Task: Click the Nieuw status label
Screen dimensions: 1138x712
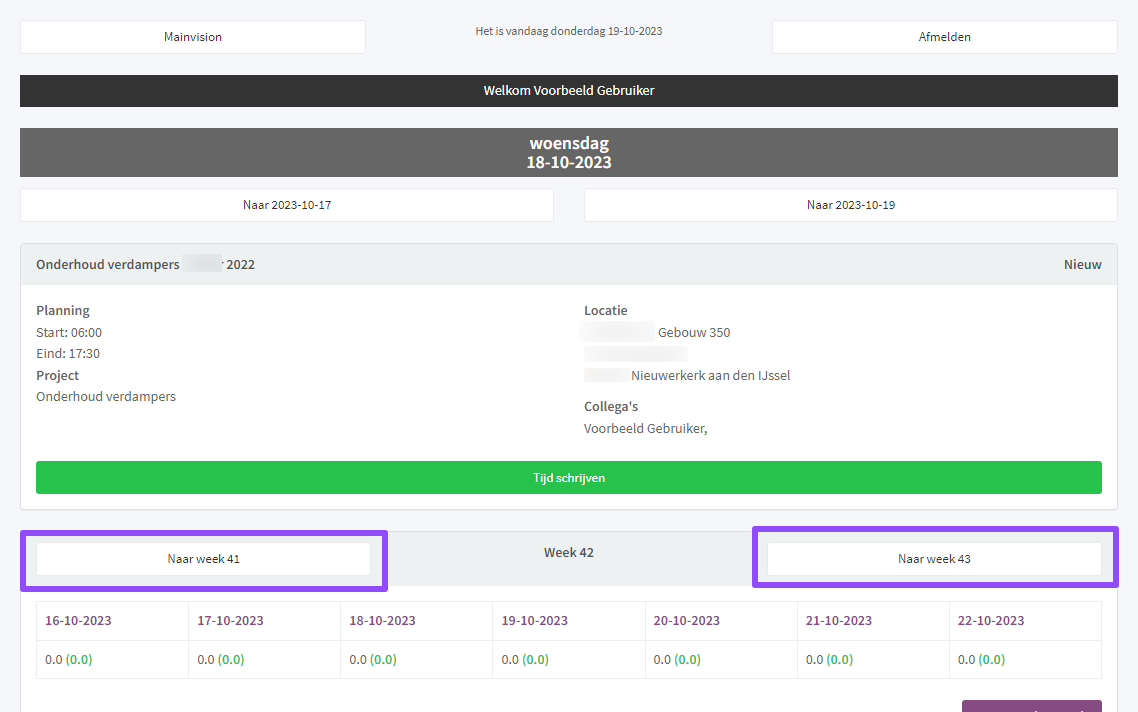Action: (x=1082, y=265)
